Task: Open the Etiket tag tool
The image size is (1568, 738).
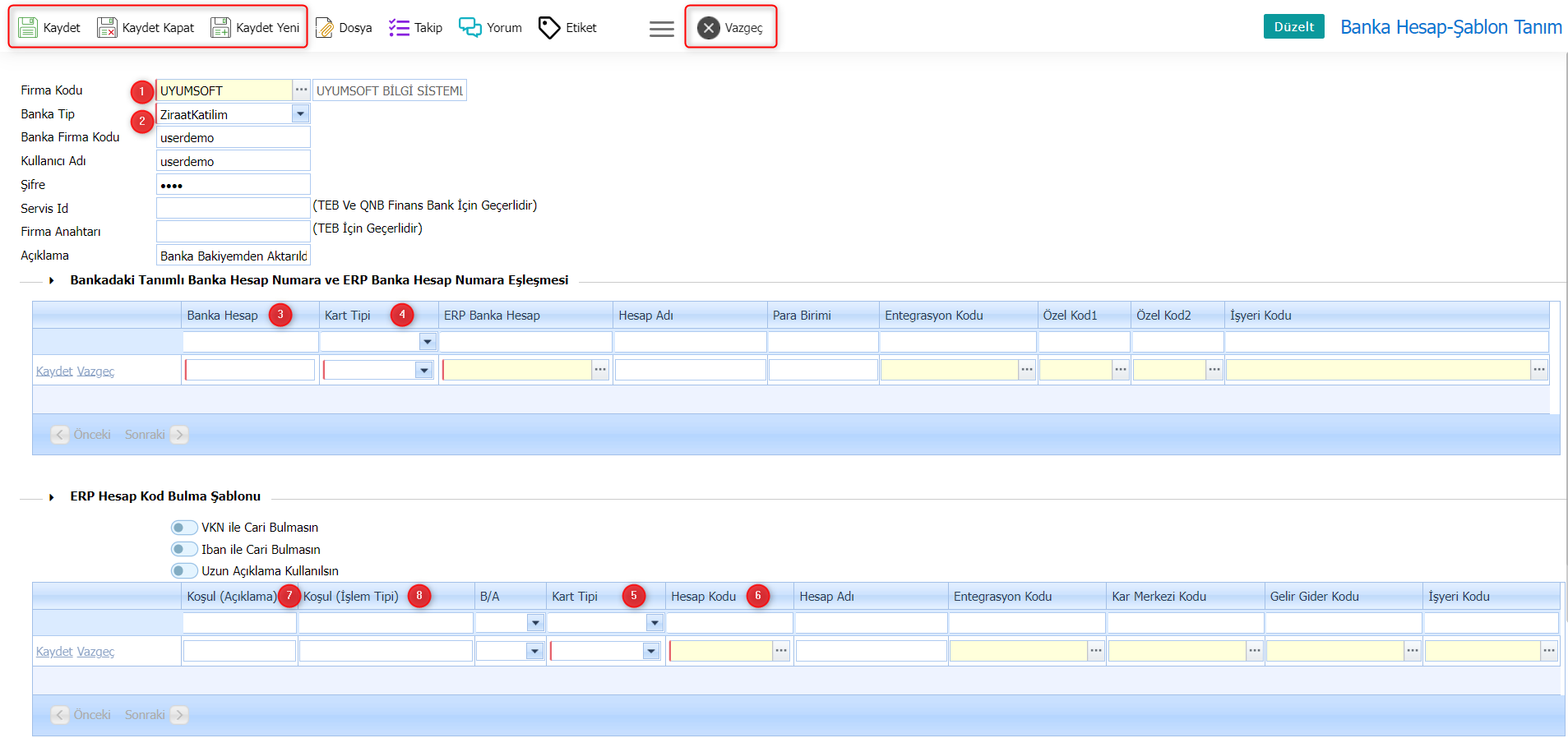Action: coord(567,27)
